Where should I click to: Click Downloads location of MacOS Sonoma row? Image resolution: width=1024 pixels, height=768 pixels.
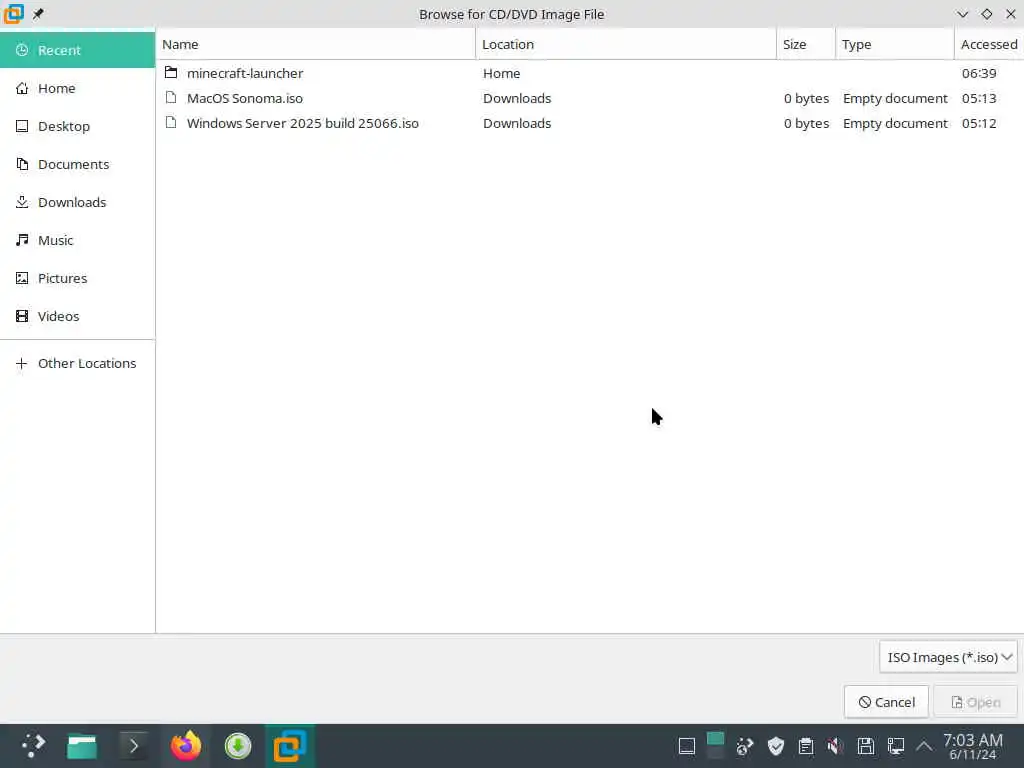517,98
